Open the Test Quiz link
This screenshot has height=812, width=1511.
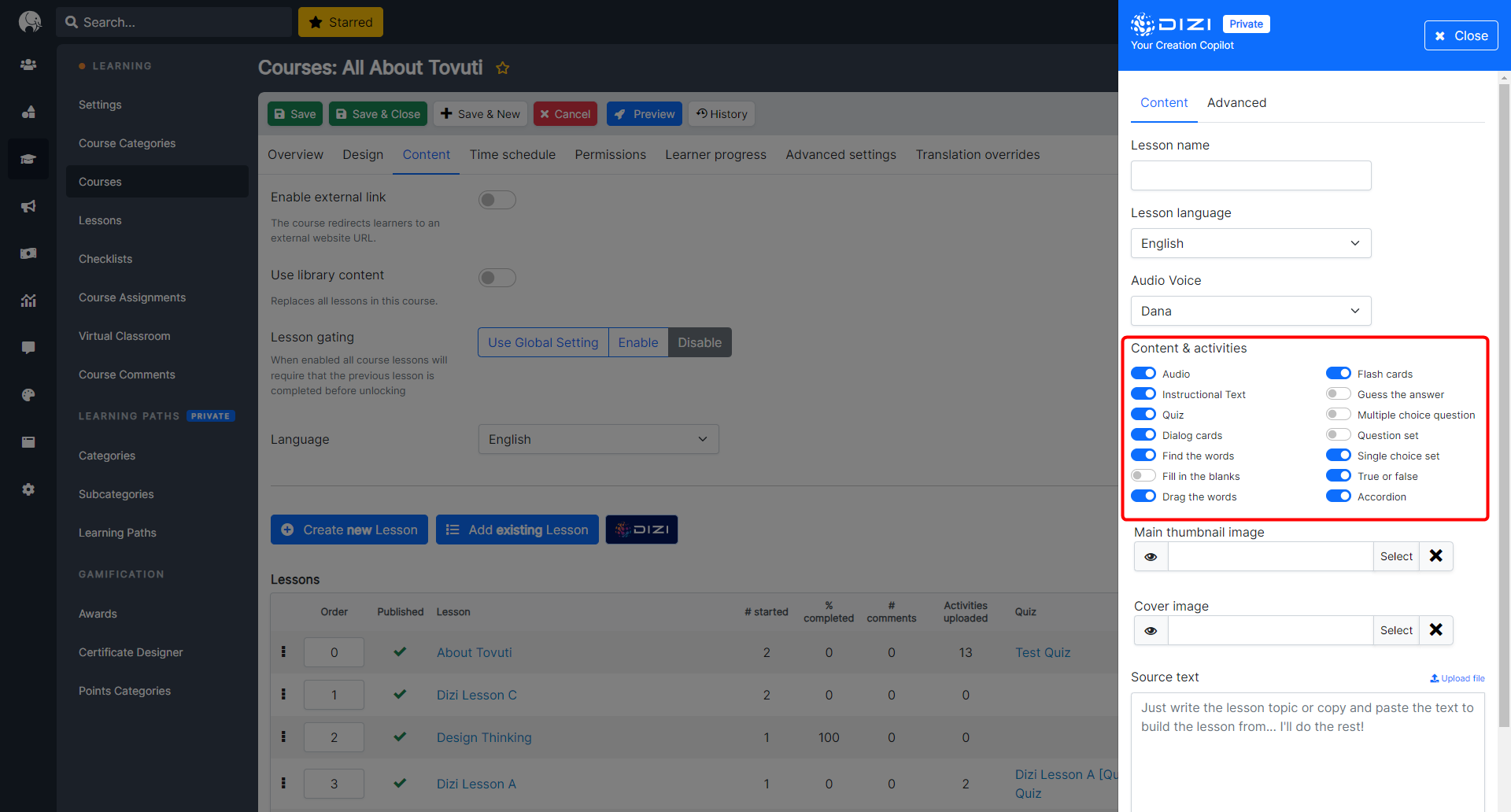(x=1043, y=652)
